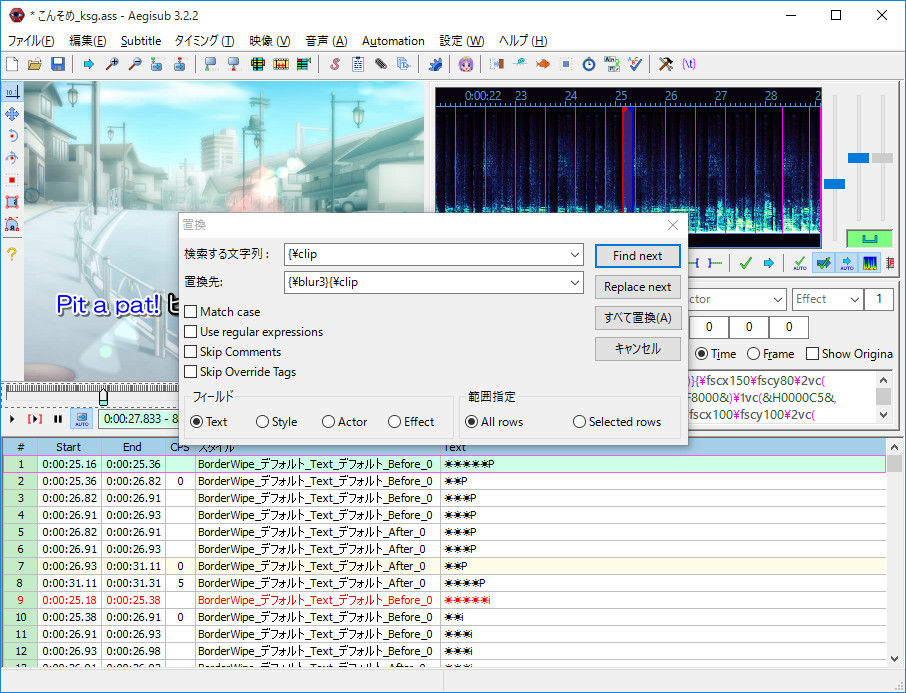
Task: Switch to Frame time mode radio
Action: [753, 354]
